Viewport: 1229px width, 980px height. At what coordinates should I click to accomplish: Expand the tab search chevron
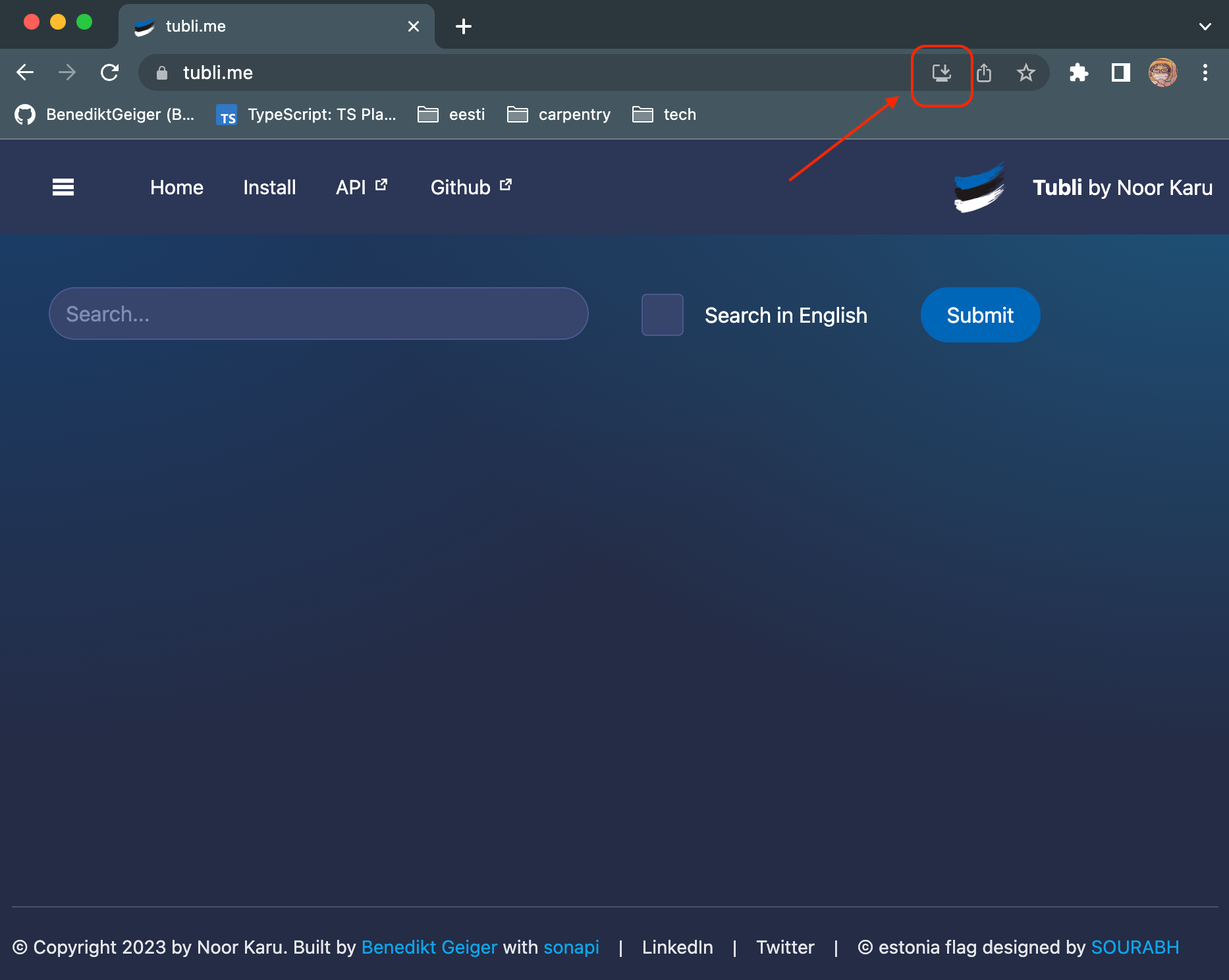click(1205, 26)
